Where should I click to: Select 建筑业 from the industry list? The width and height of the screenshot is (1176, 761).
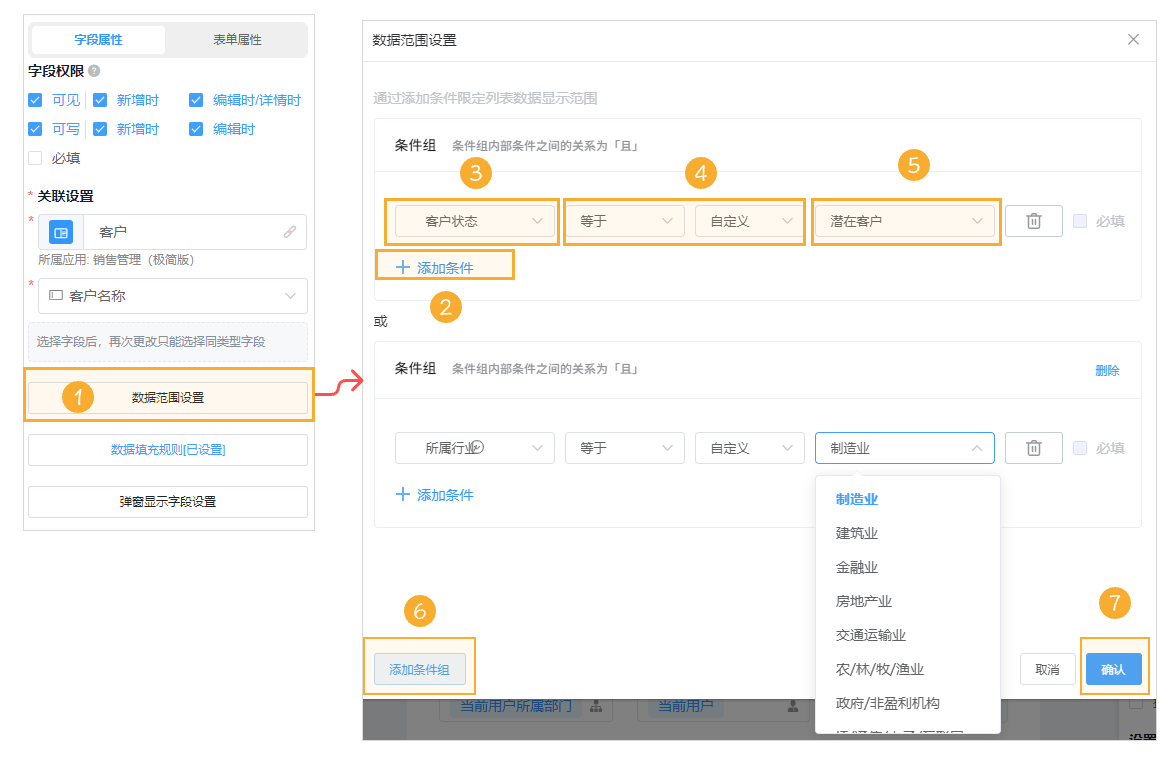click(x=855, y=532)
